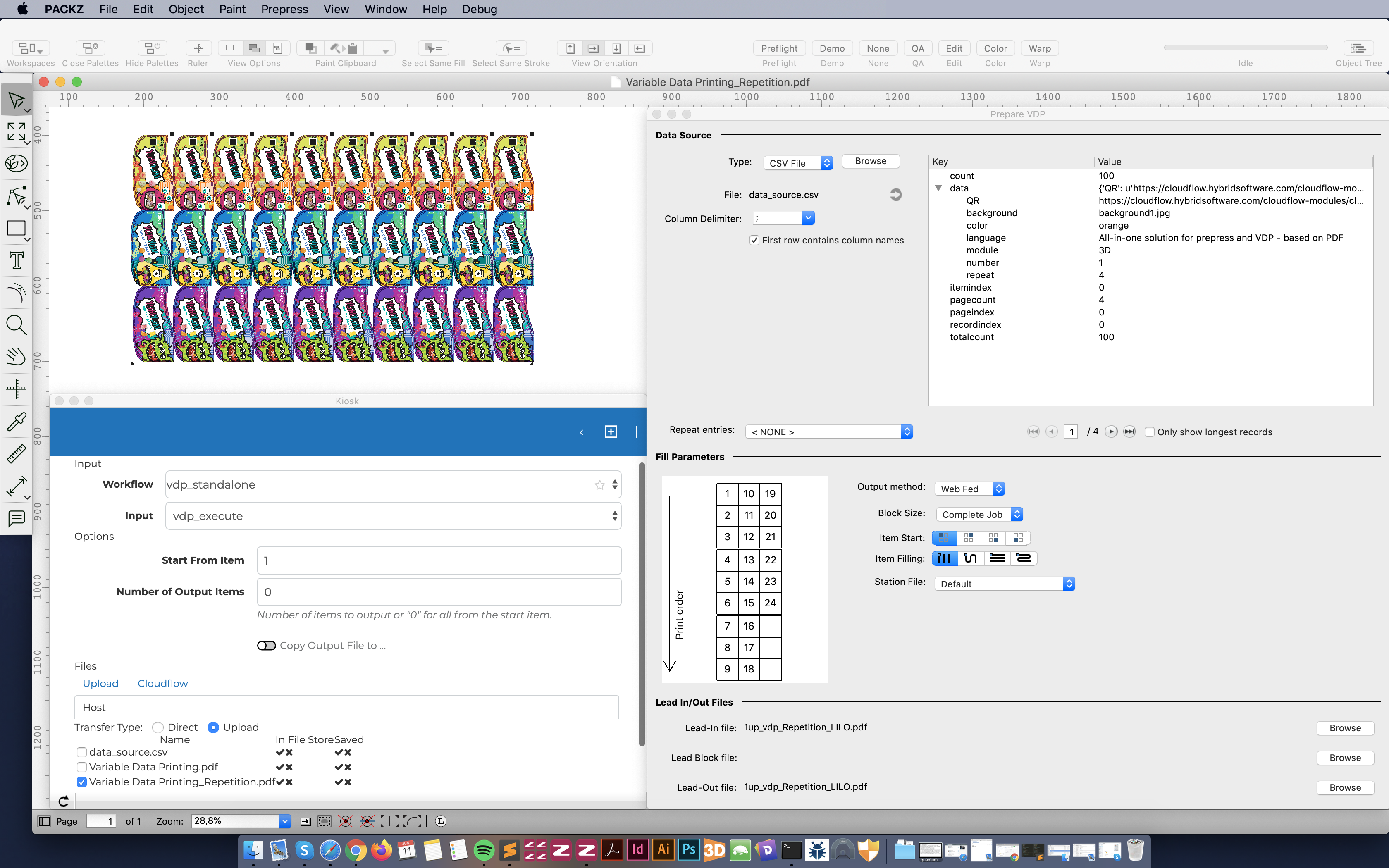Viewport: 1389px width, 868px height.
Task: Enable Only show longest records checkbox
Action: point(1149,432)
